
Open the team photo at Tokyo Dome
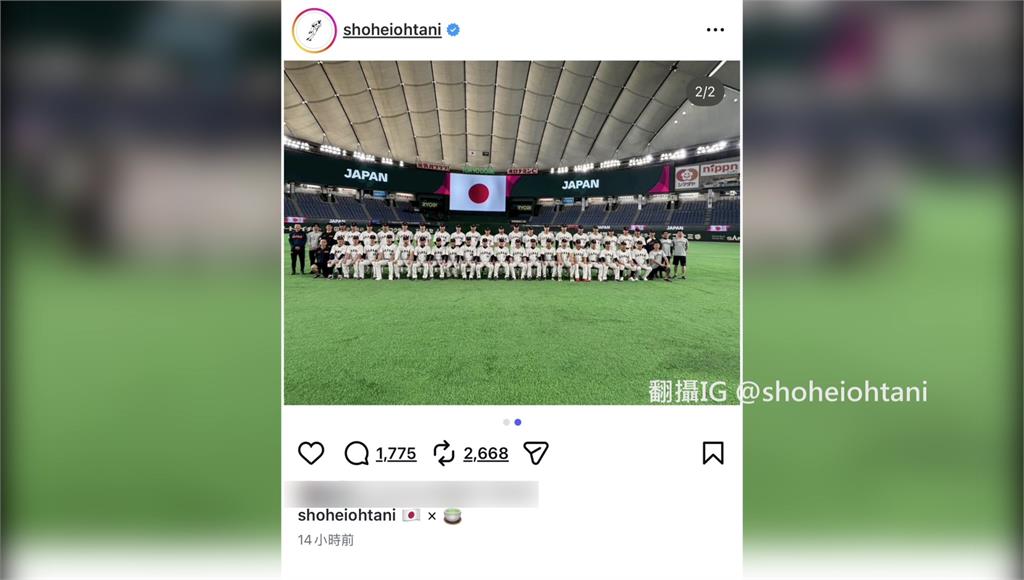512,233
